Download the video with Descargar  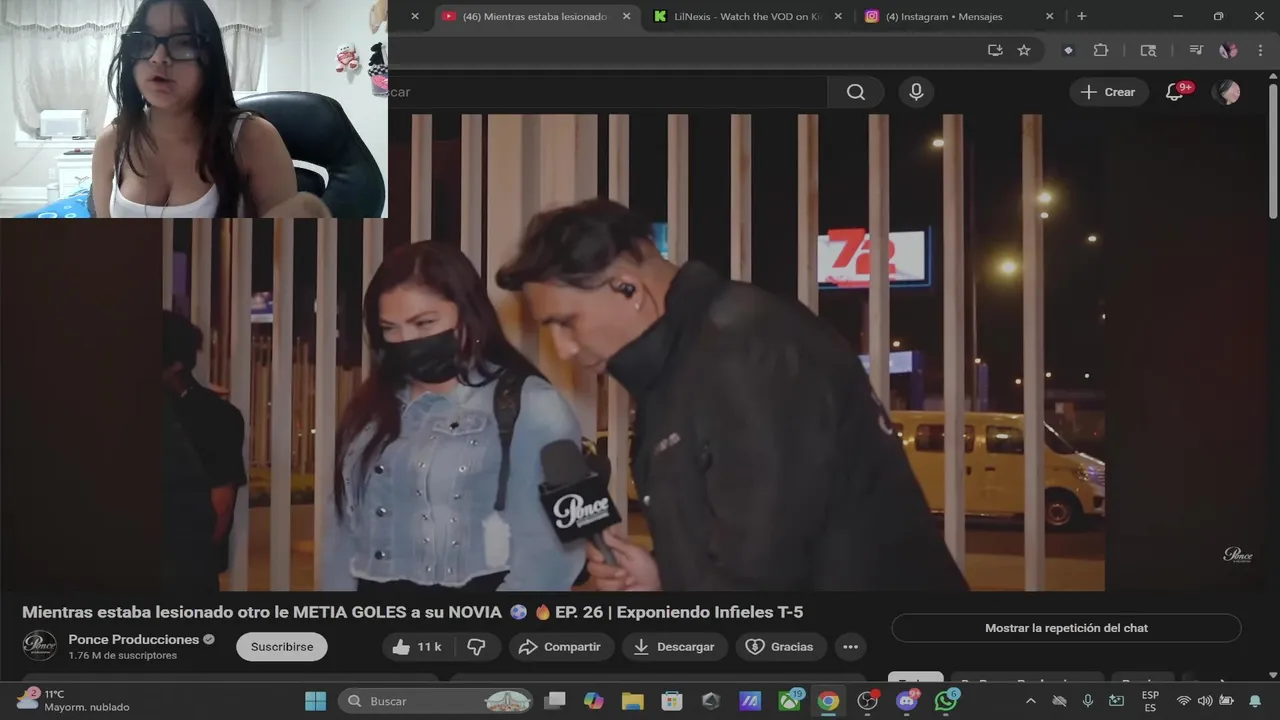(675, 647)
